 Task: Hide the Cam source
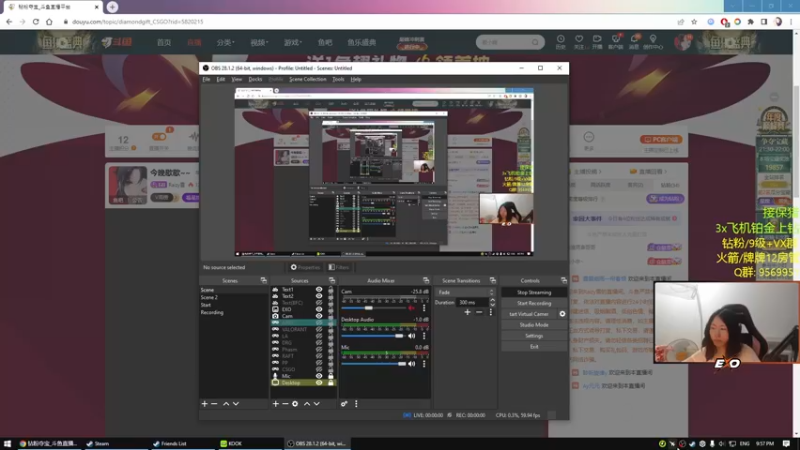[319, 316]
